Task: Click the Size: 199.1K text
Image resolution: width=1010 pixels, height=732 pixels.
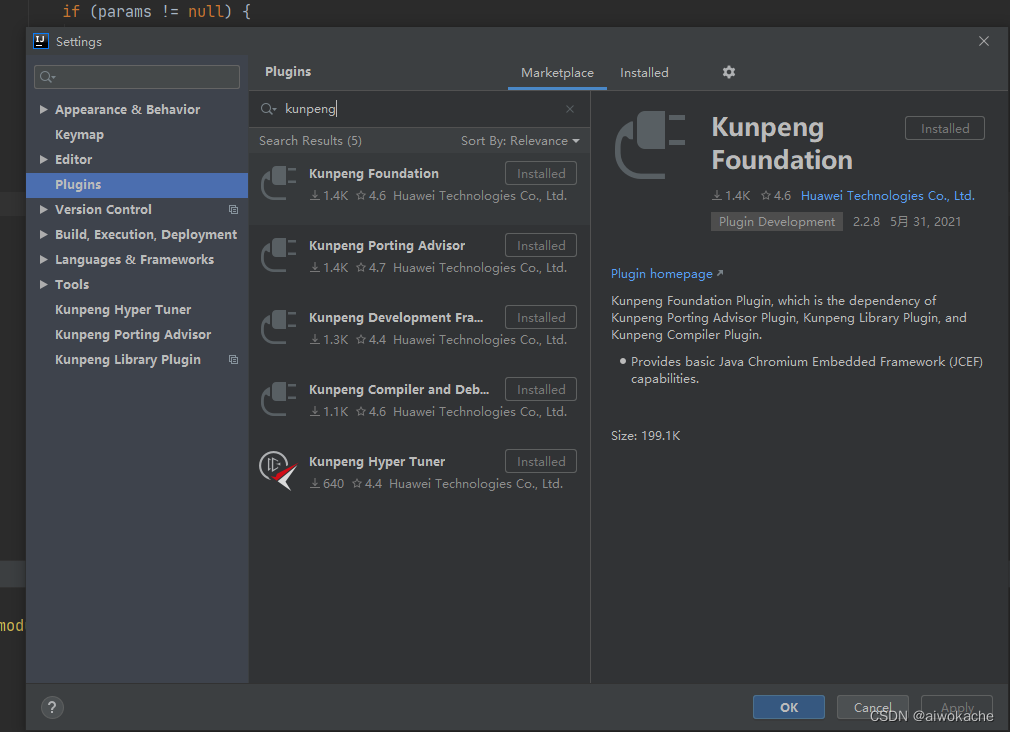Action: point(645,436)
